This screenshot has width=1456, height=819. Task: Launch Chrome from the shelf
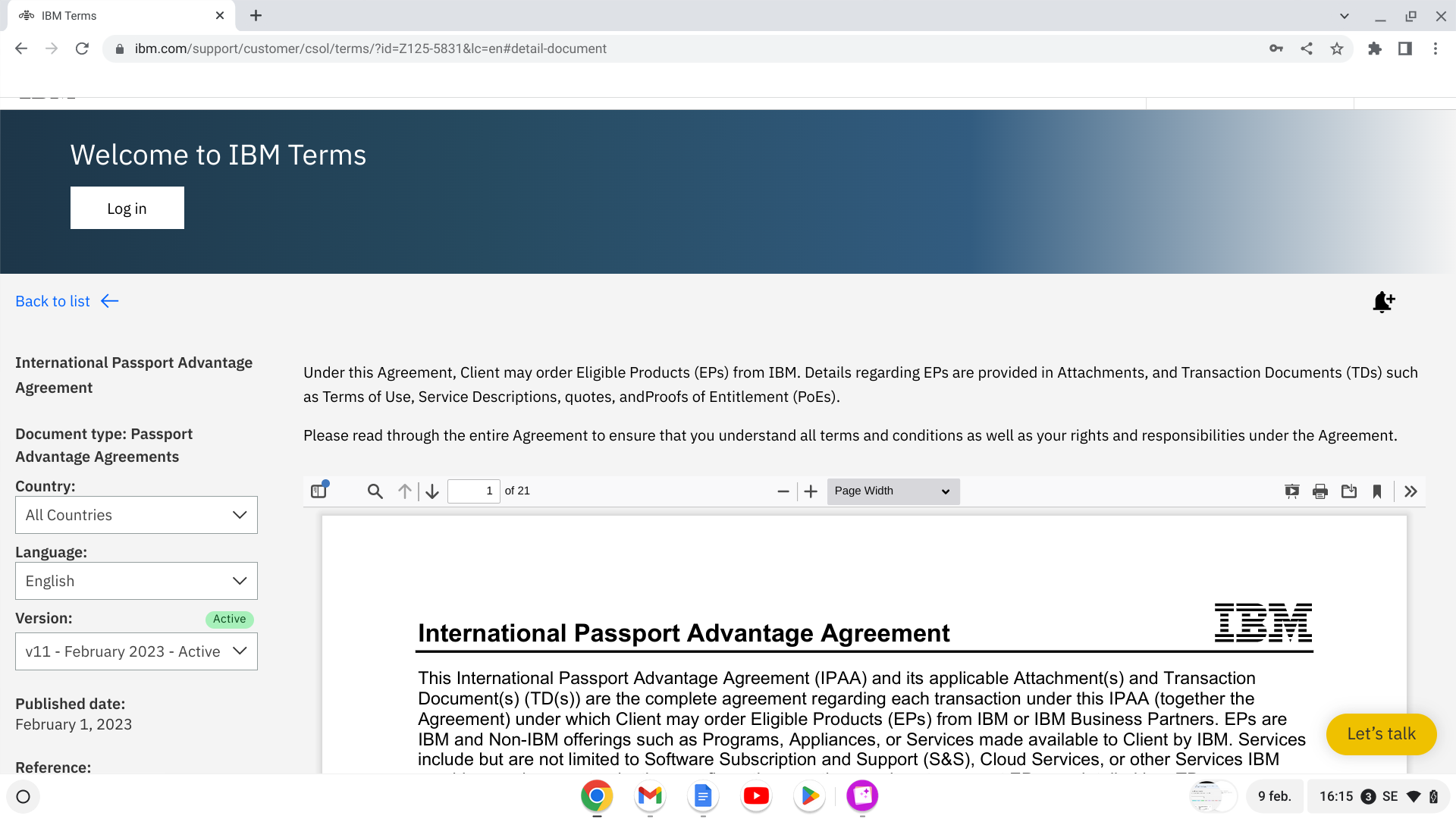[x=597, y=795]
